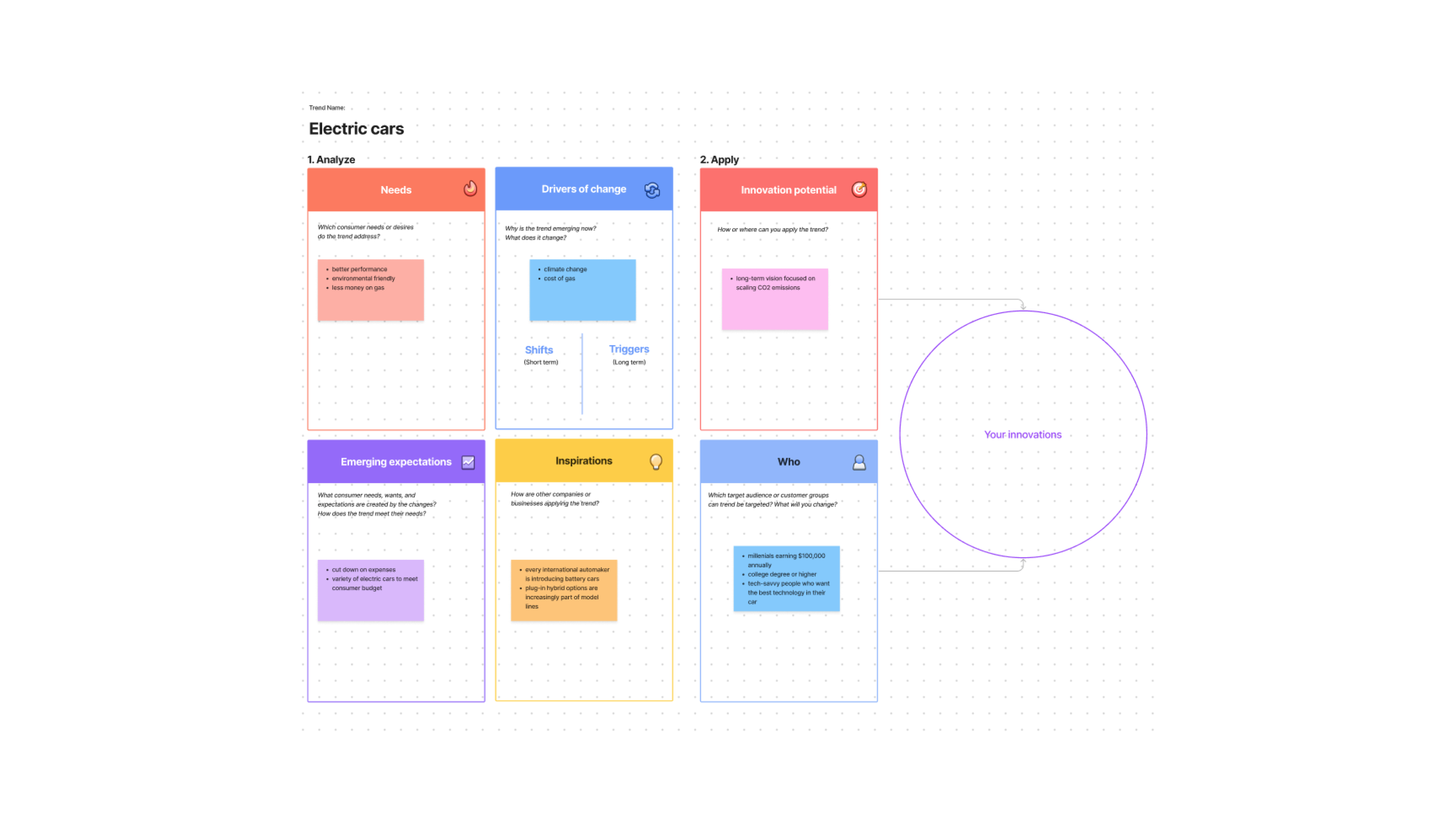Select the Analyze section menu tab
Screen dimensions: 1456x819
(330, 160)
